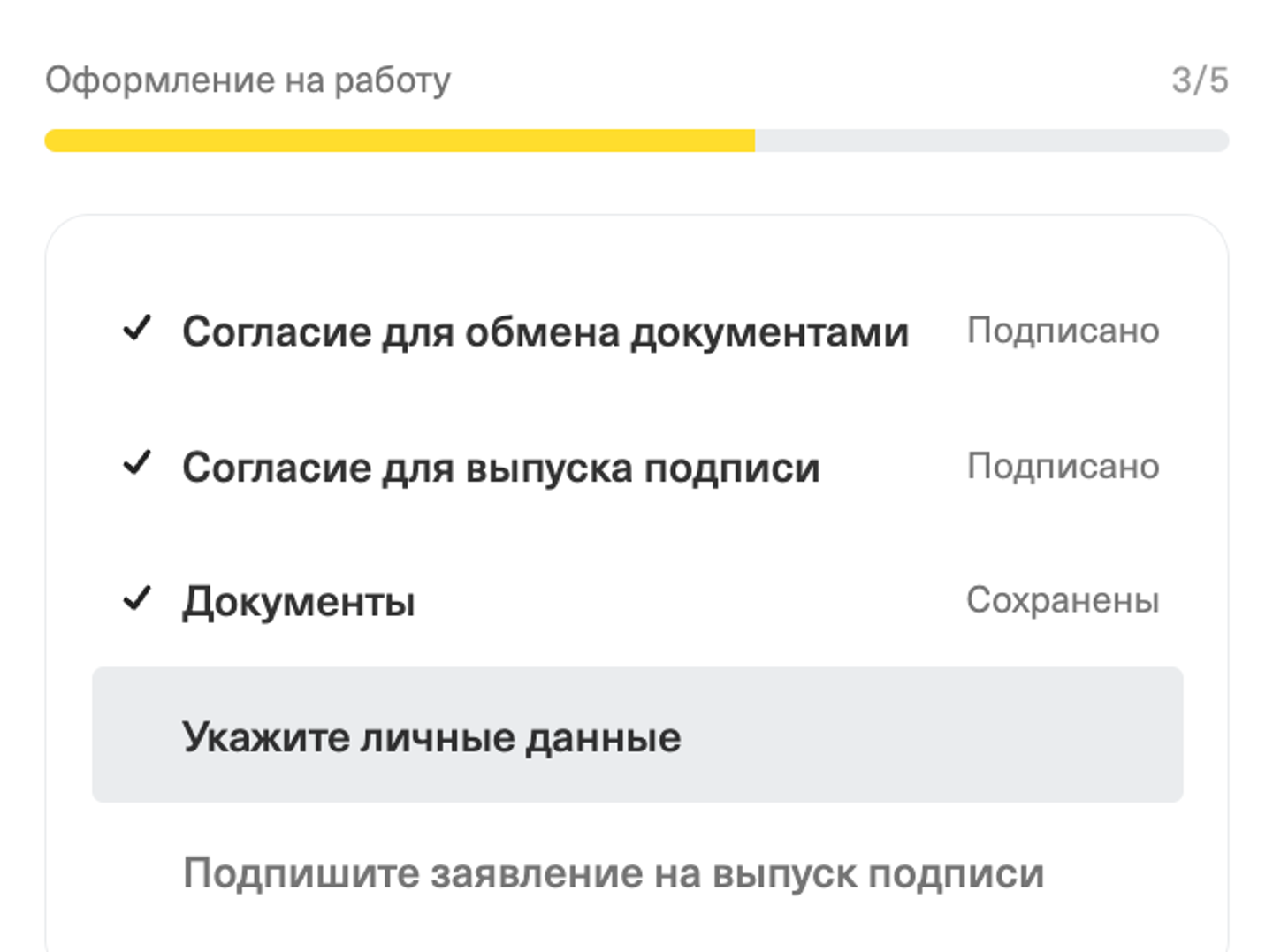This screenshot has height=952, width=1273.
Task: Click the word "документами" in first step
Action: (x=769, y=332)
